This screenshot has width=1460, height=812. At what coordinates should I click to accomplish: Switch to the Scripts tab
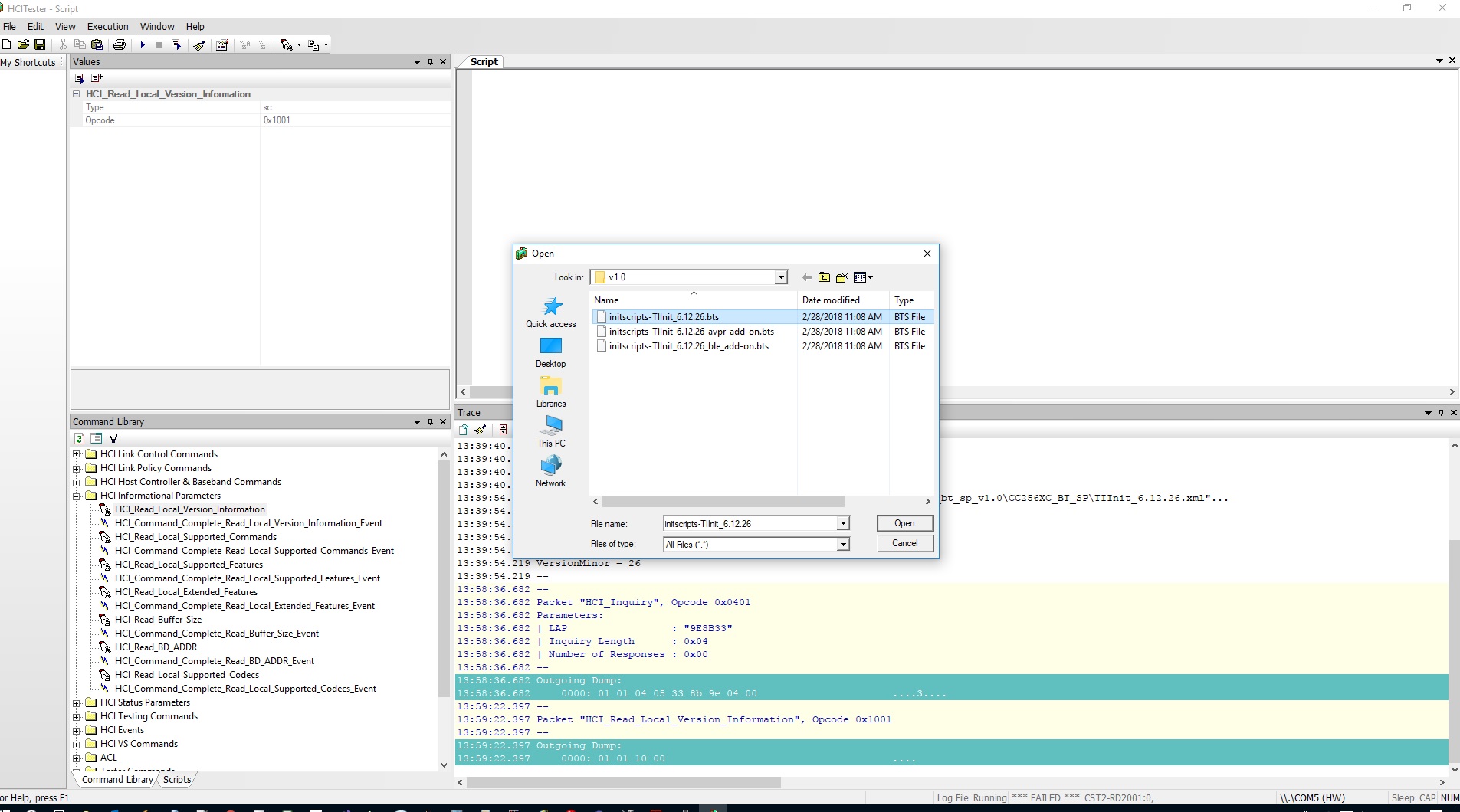(x=177, y=780)
